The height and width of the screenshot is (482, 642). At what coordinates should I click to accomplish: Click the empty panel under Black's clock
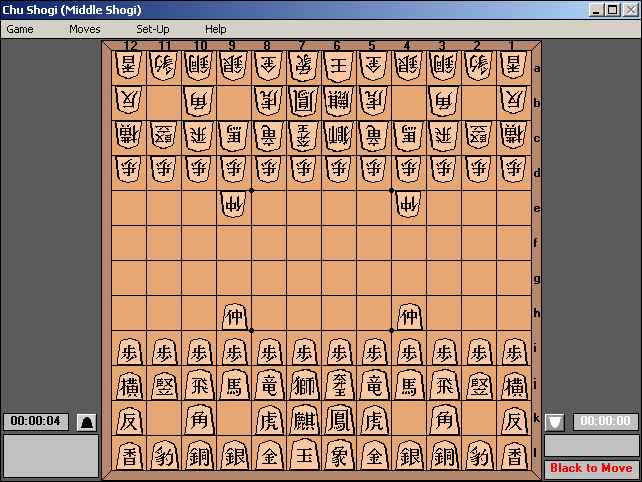[51, 456]
